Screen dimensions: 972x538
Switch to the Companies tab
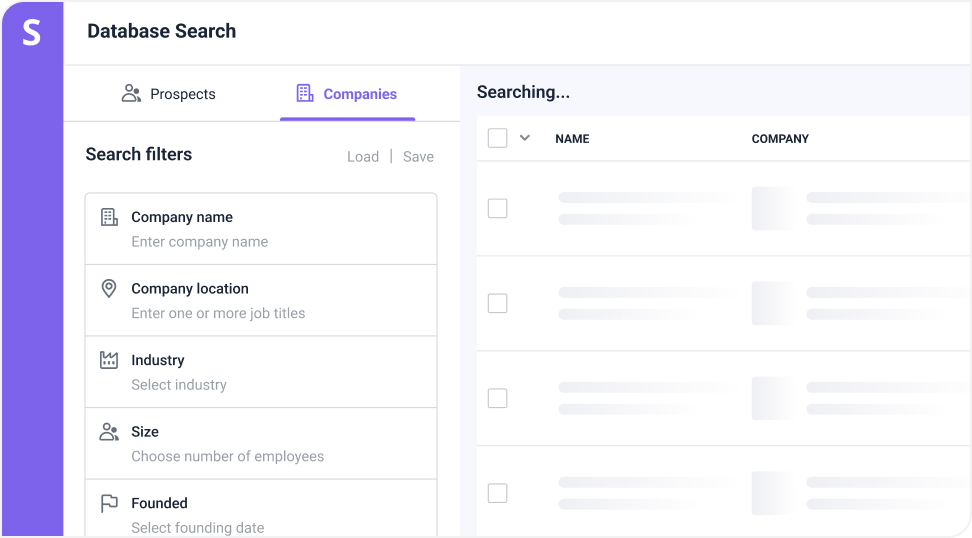(x=347, y=94)
